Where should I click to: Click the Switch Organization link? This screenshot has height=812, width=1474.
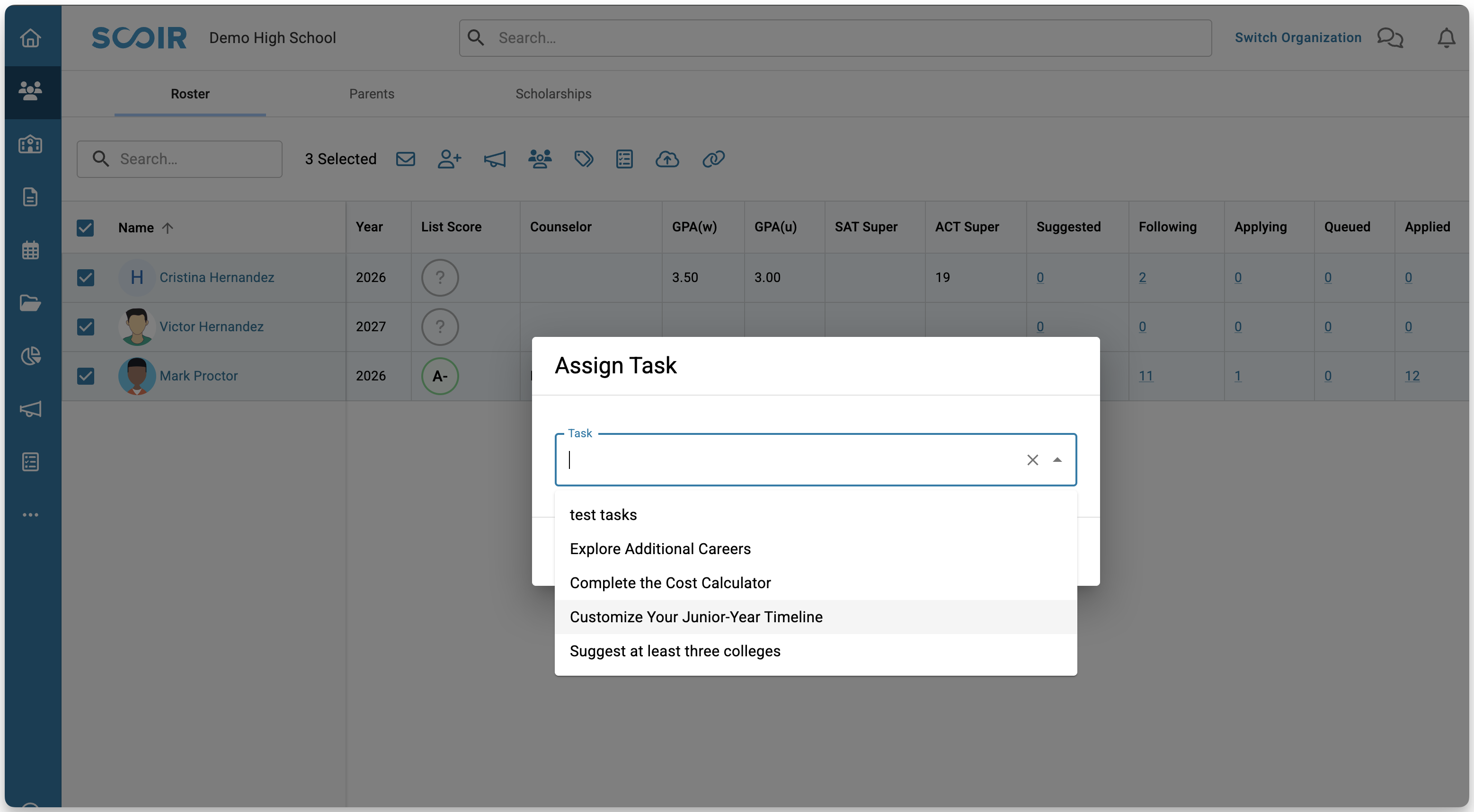[1297, 38]
